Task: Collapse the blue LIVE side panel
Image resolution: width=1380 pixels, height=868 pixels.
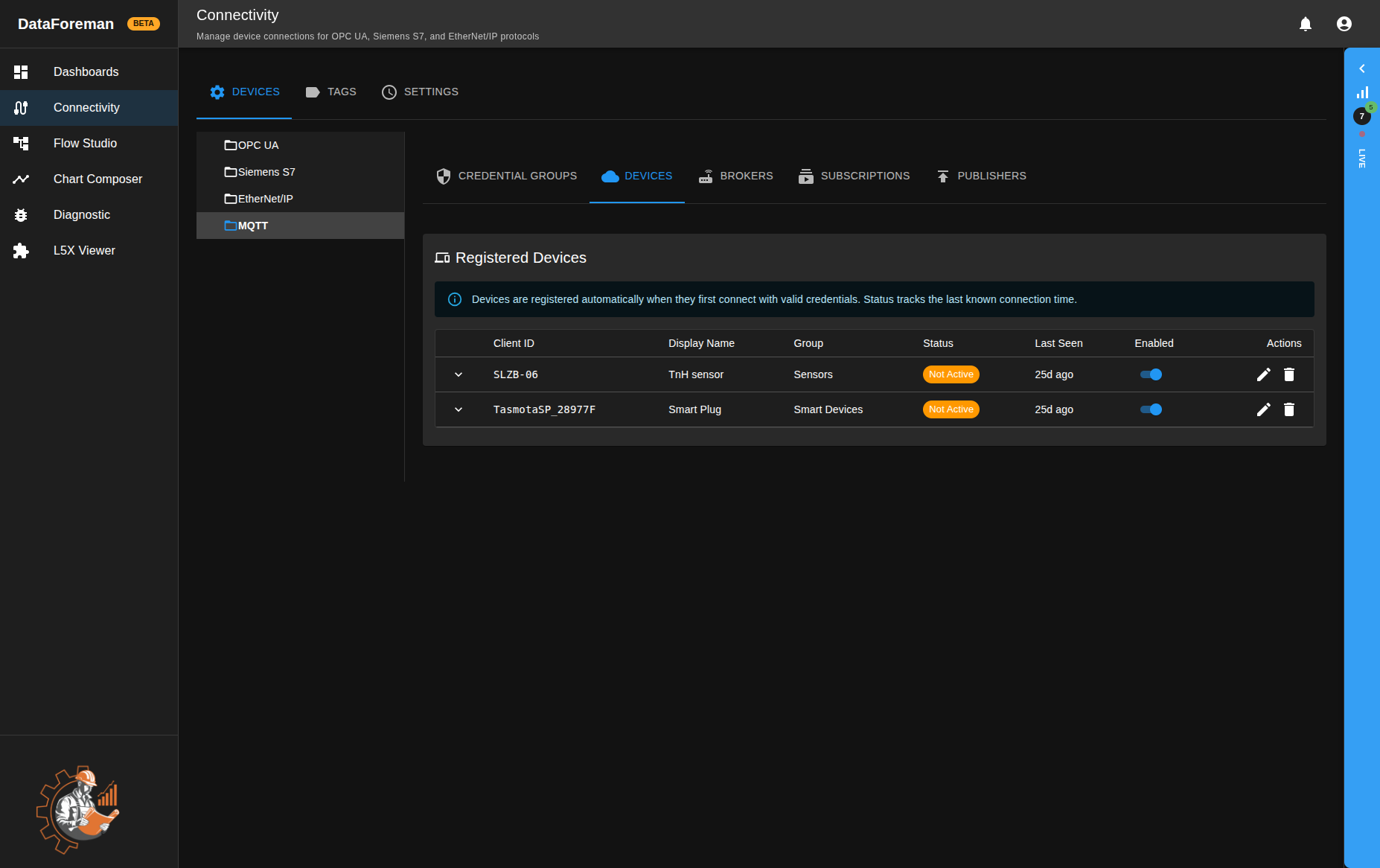Action: [1361, 68]
